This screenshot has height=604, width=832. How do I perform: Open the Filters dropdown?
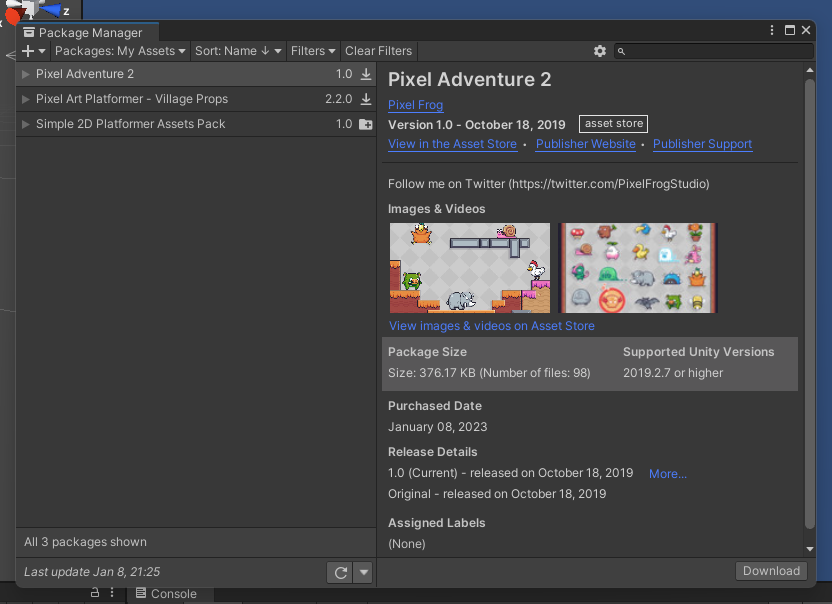pyautogui.click(x=313, y=51)
